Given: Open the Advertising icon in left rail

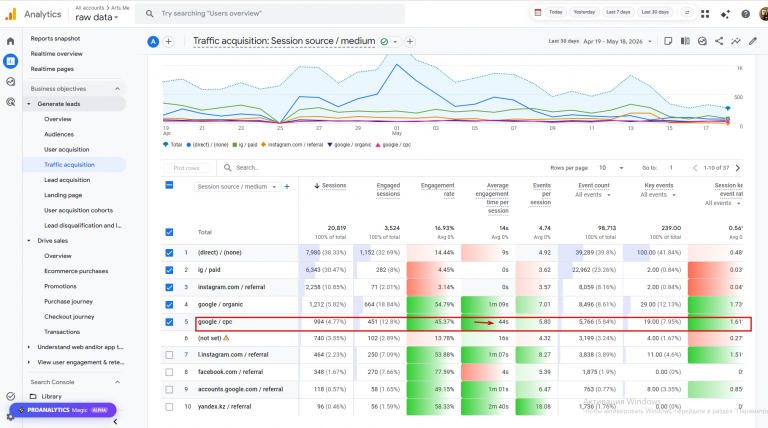Looking at the screenshot, I should (x=10, y=102).
